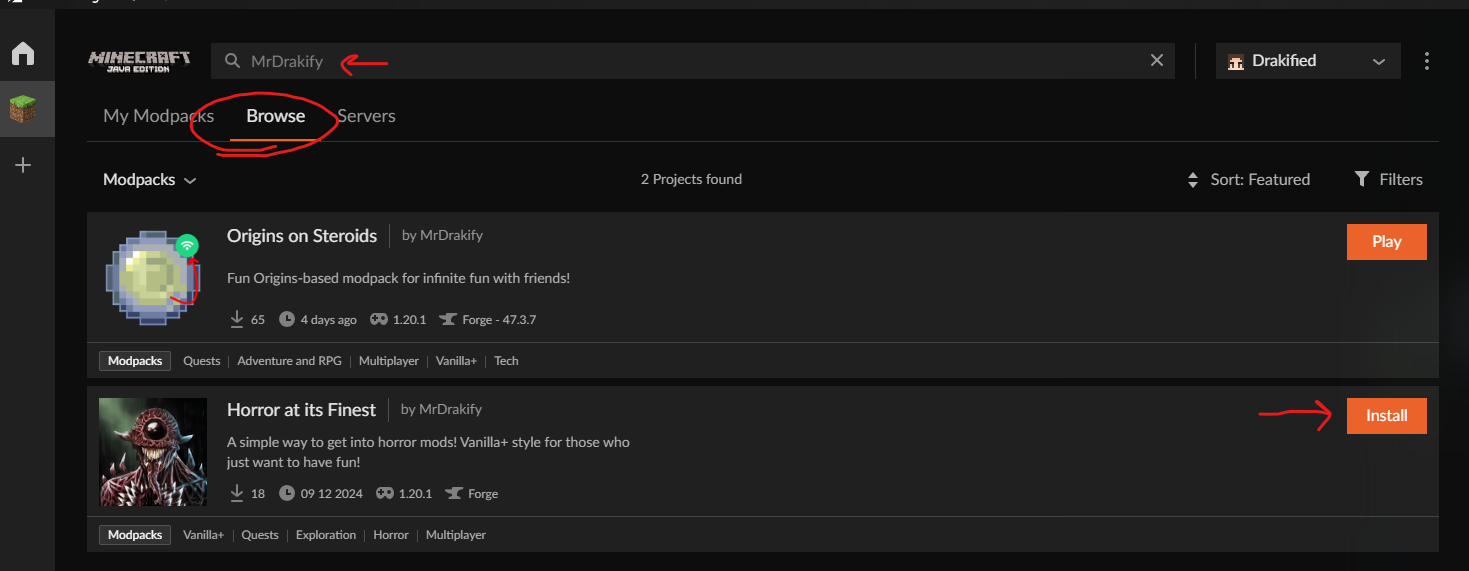This screenshot has height=571, width=1469.
Task: Go to the Servers tab
Action: pyautogui.click(x=367, y=116)
